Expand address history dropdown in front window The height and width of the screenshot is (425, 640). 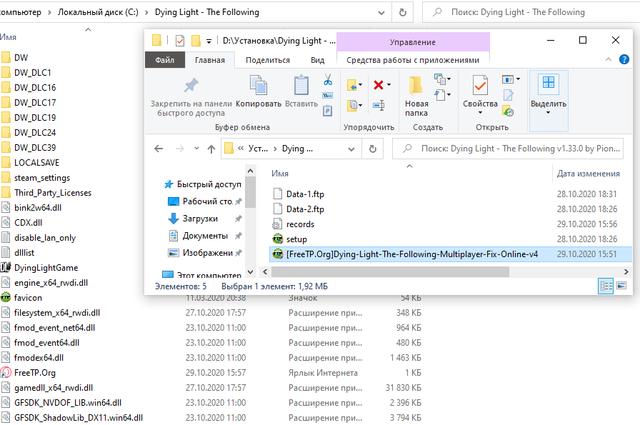click(x=351, y=149)
